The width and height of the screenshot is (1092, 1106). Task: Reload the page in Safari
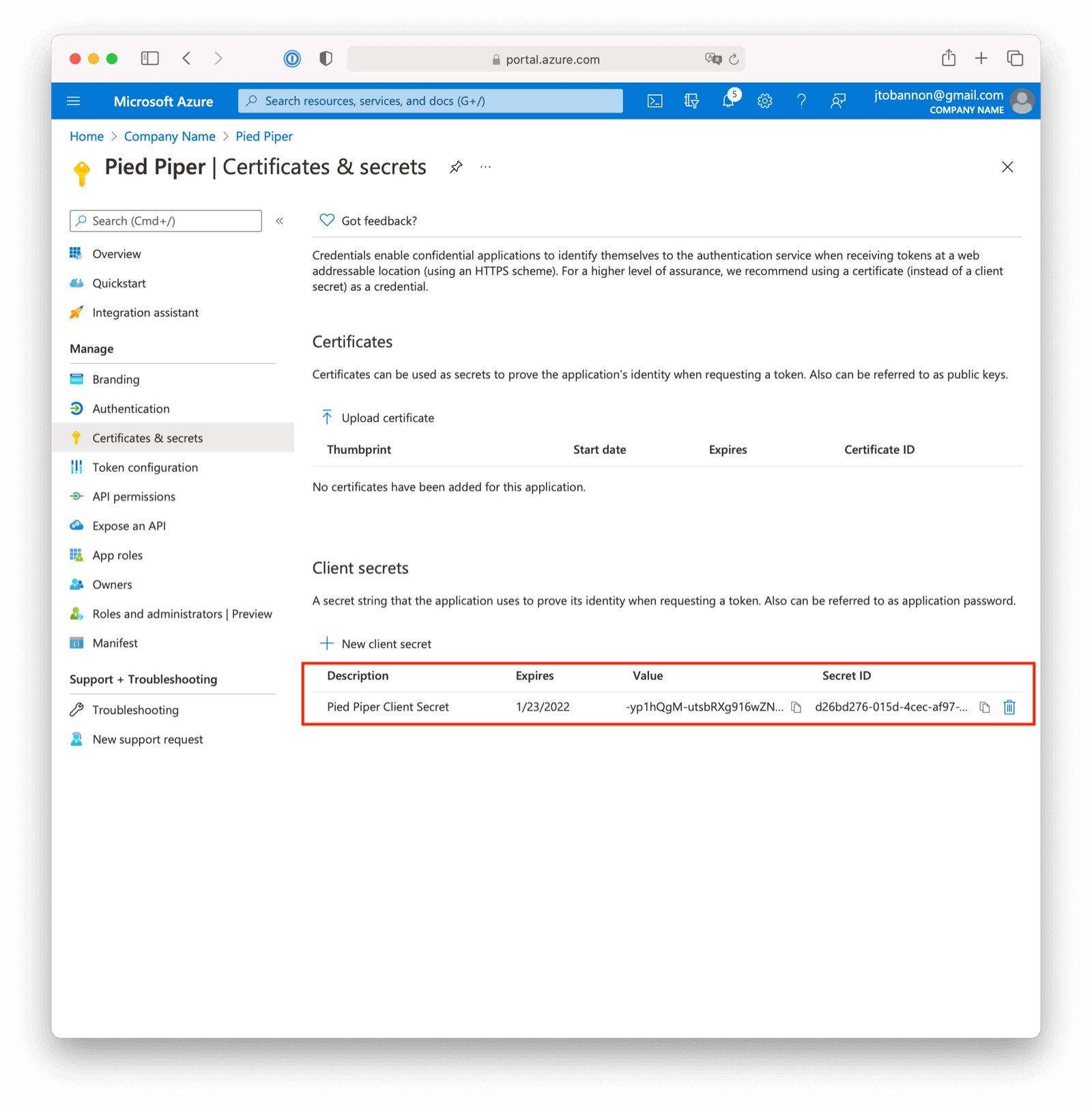(x=734, y=59)
